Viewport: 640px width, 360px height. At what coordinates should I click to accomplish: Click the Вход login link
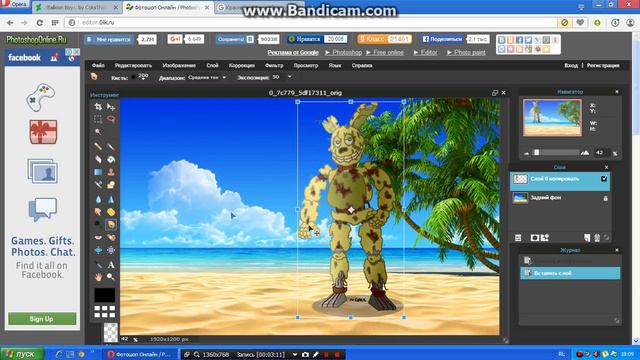pyautogui.click(x=571, y=65)
